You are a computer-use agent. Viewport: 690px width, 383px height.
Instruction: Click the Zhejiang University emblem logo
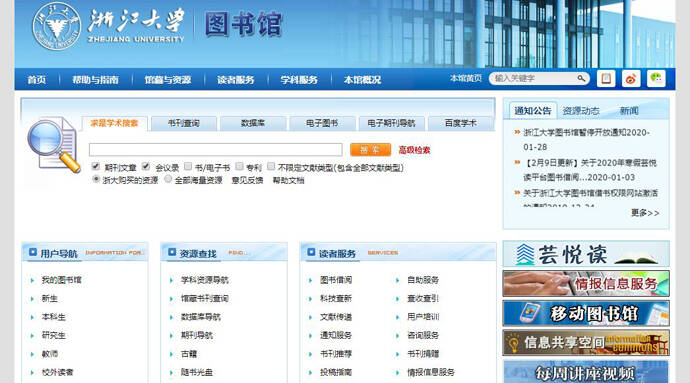56,26
